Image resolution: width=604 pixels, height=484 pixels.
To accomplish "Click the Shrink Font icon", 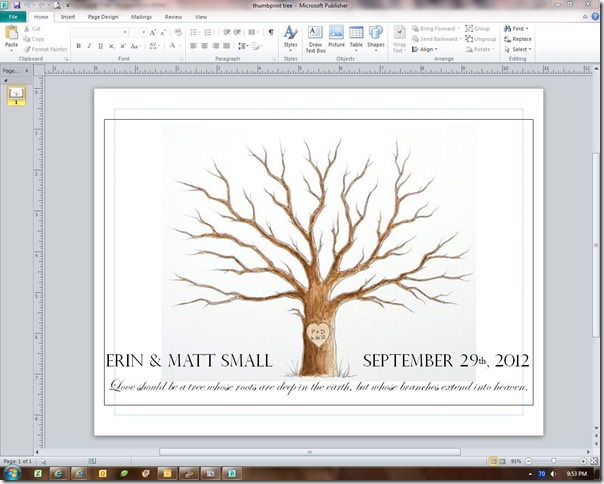I will pyautogui.click(x=163, y=32).
